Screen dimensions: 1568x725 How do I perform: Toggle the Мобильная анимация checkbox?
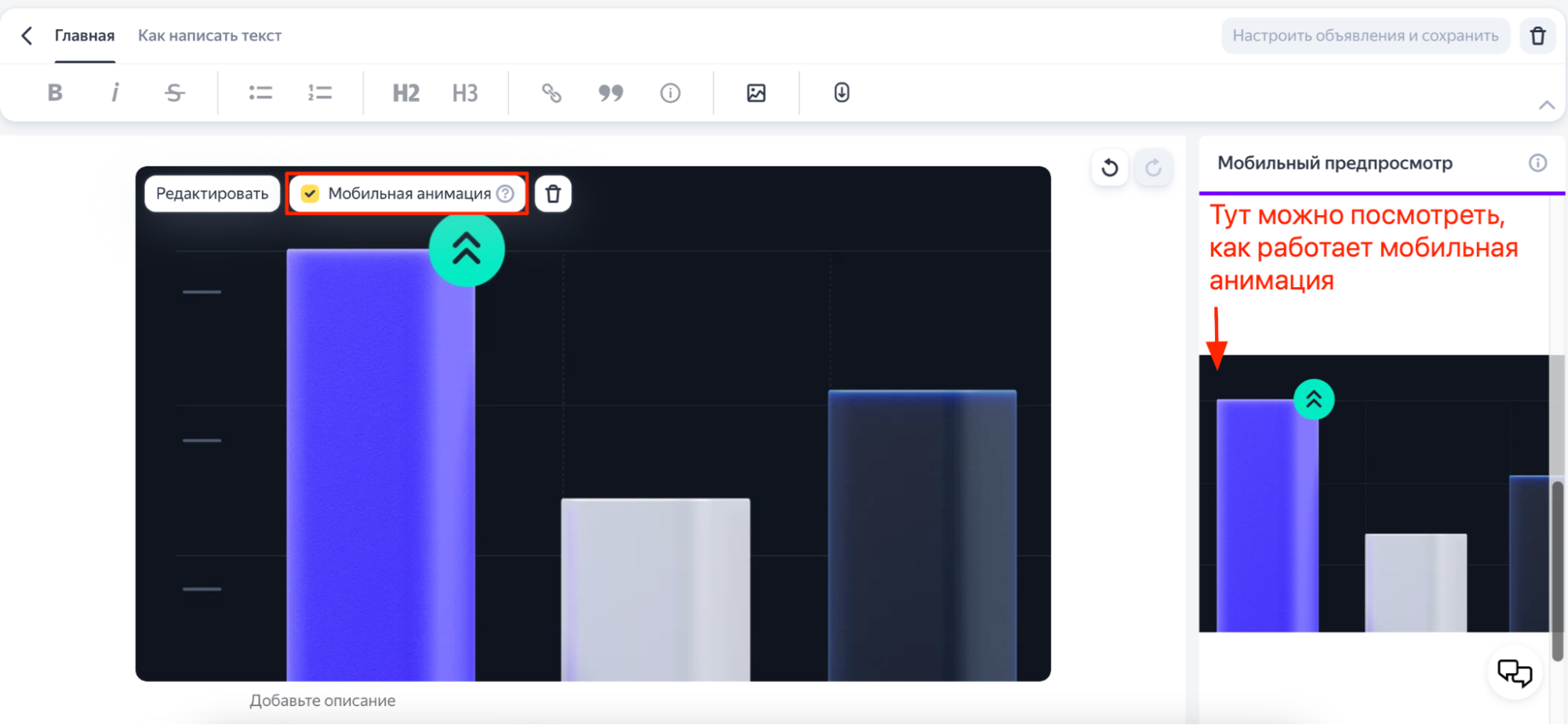pos(310,194)
